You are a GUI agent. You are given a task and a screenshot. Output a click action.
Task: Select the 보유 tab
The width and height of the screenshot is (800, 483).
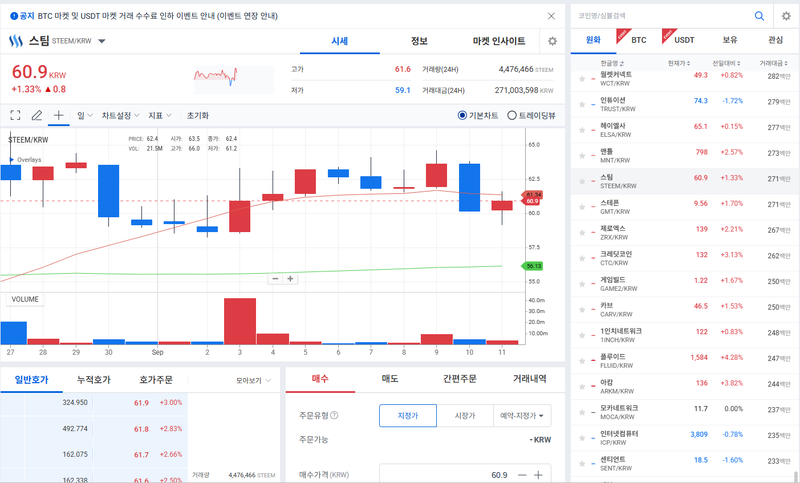click(730, 40)
